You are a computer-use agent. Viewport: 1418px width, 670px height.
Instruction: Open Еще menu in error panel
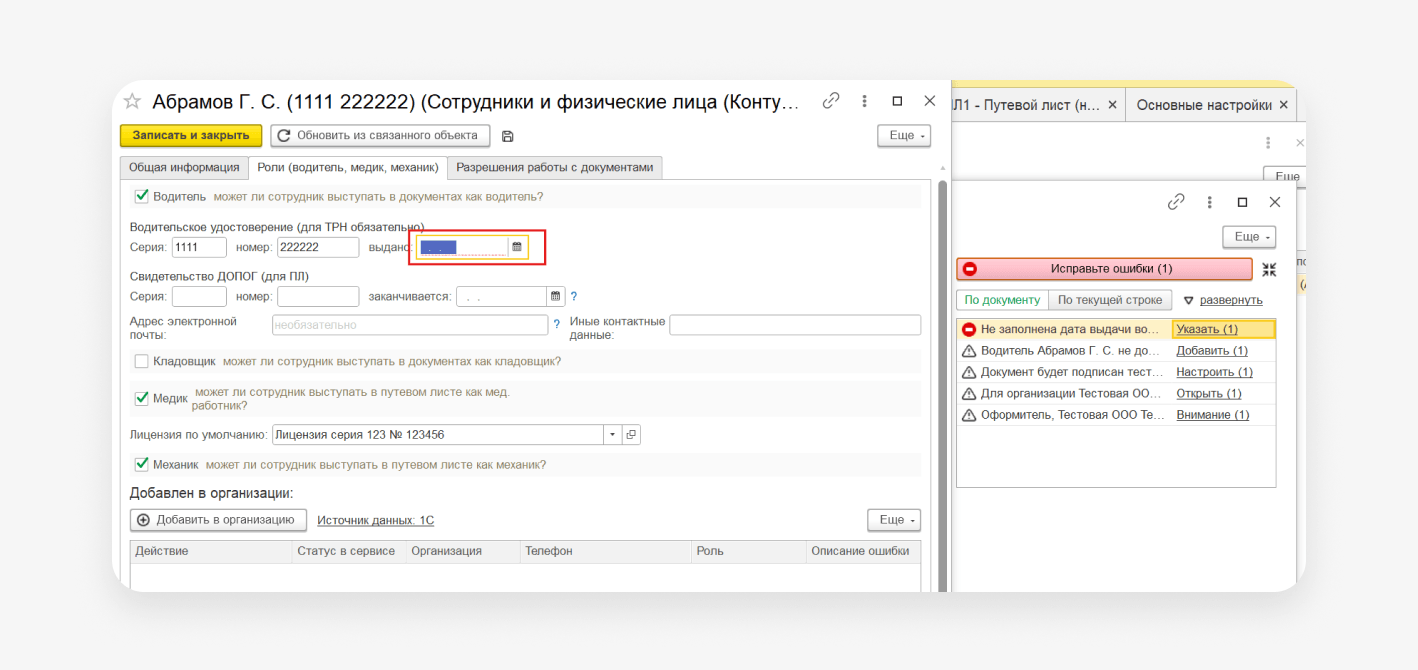click(x=1249, y=237)
